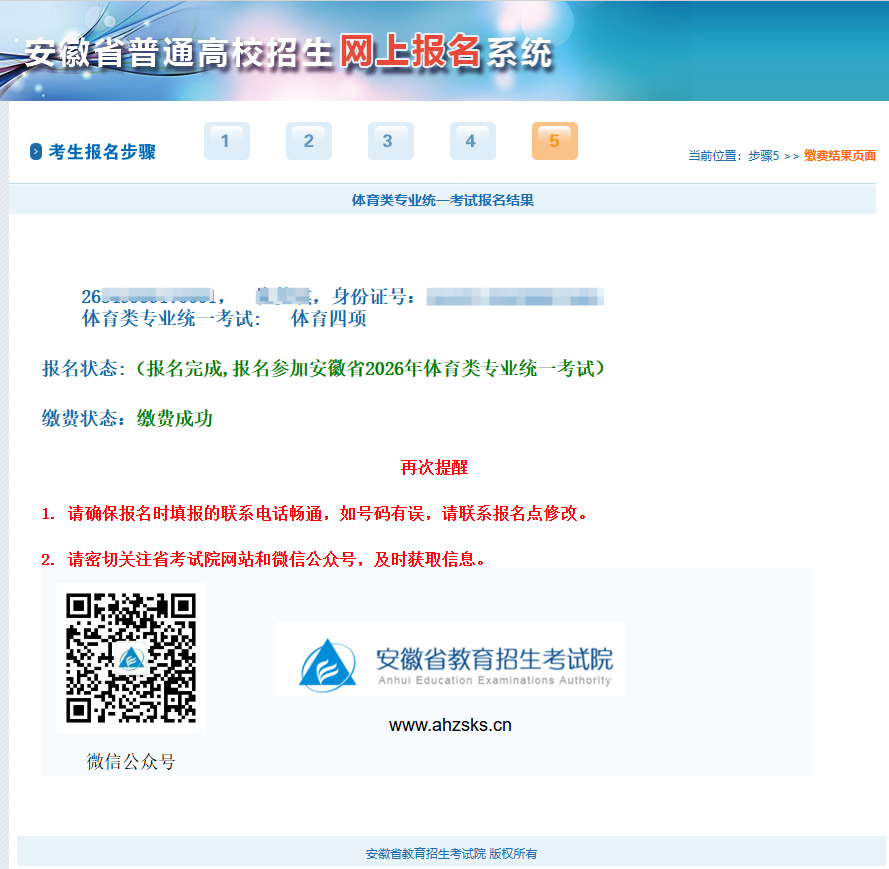
Task: Select the highlighted orange step 5 button
Action: pos(554,140)
